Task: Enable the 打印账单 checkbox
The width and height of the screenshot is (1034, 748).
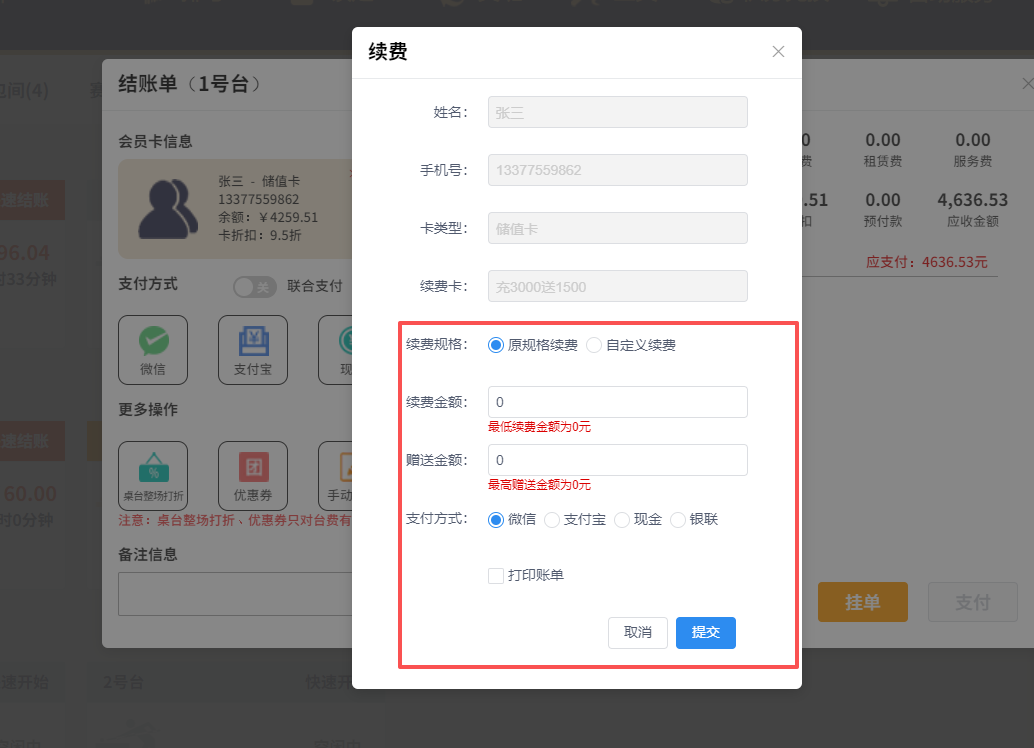Action: click(x=496, y=575)
